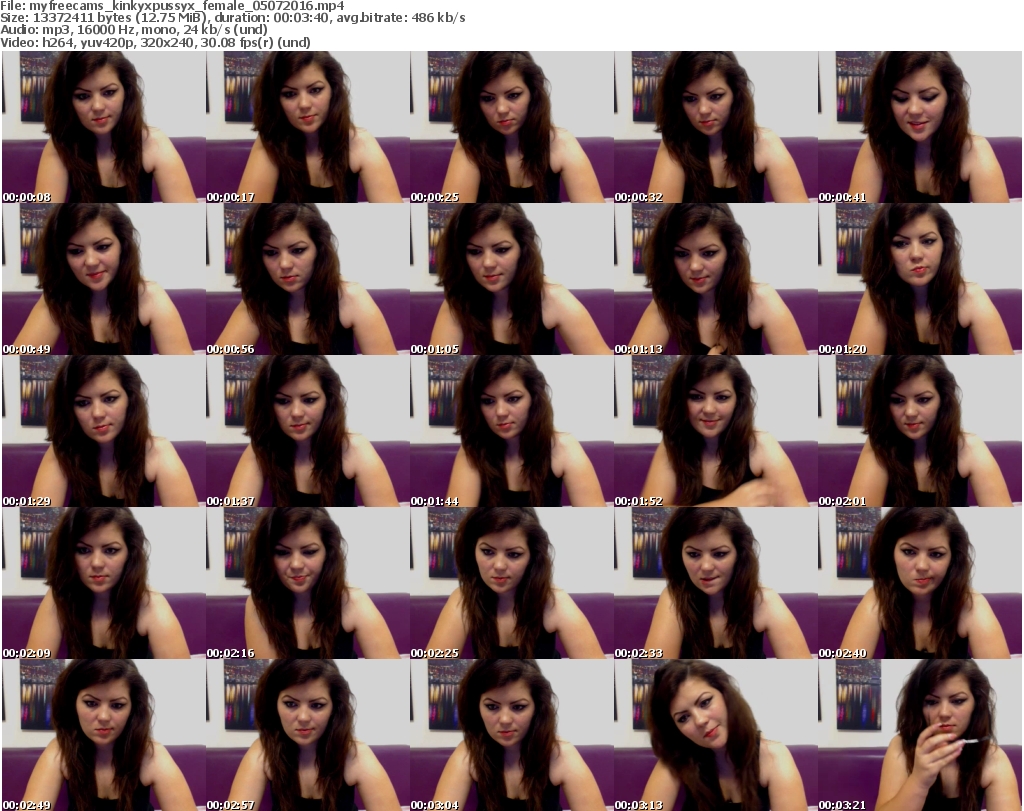1024x811 pixels.
Task: View the frame captured at 00:03:04
Action: 512,735
